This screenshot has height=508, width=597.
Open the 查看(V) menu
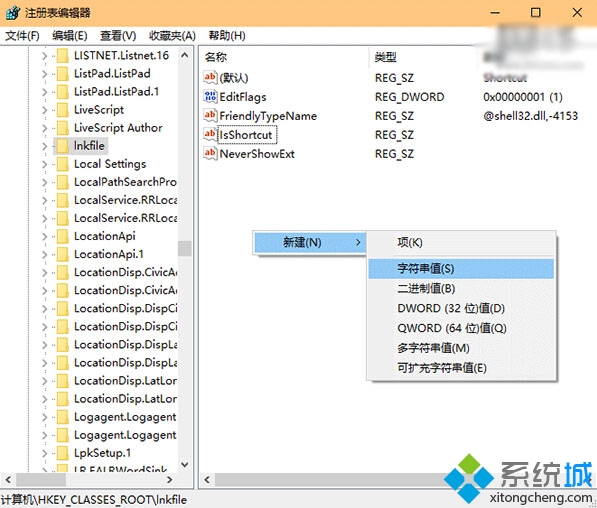coord(118,36)
